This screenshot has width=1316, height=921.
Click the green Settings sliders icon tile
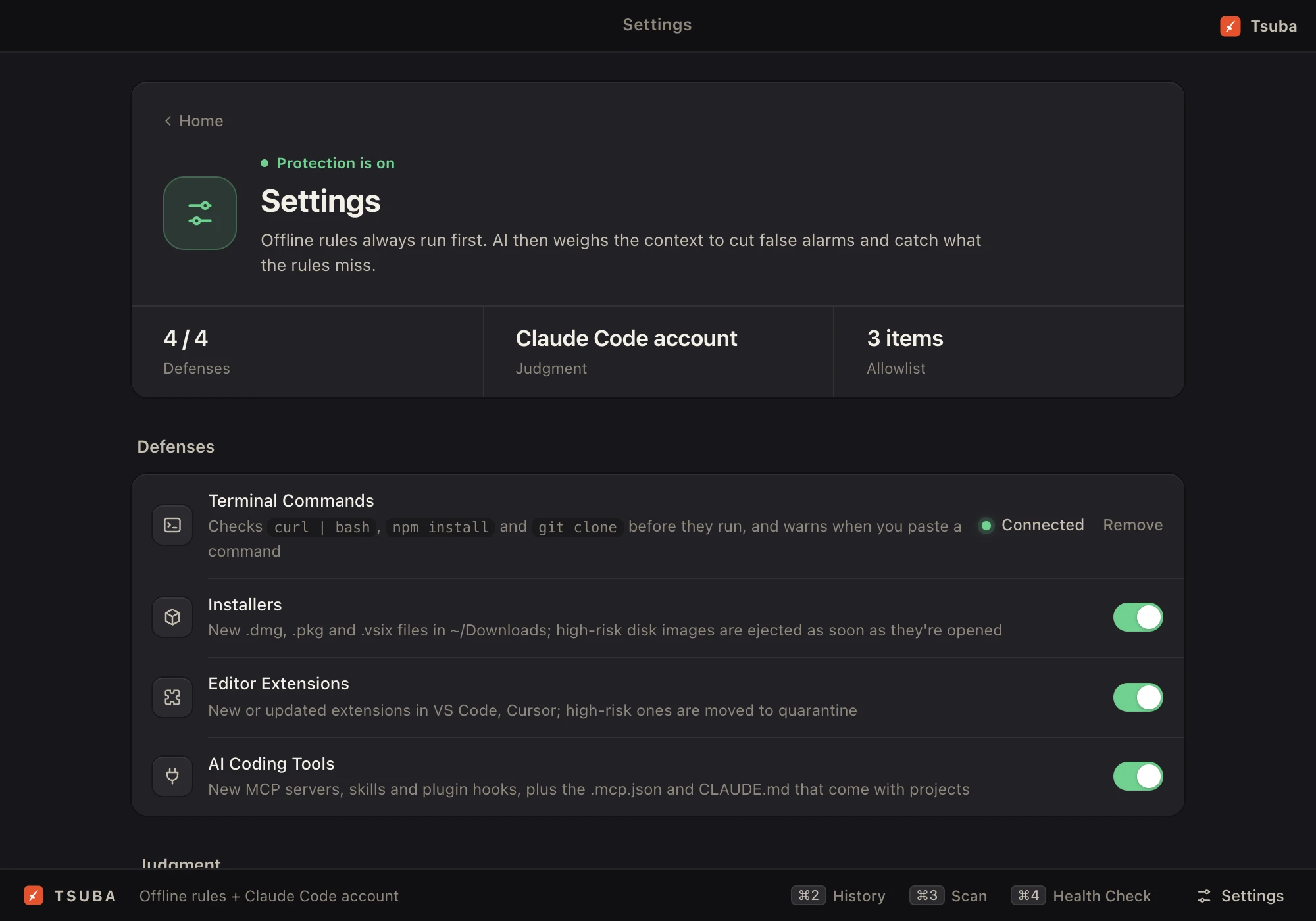pyautogui.click(x=200, y=213)
